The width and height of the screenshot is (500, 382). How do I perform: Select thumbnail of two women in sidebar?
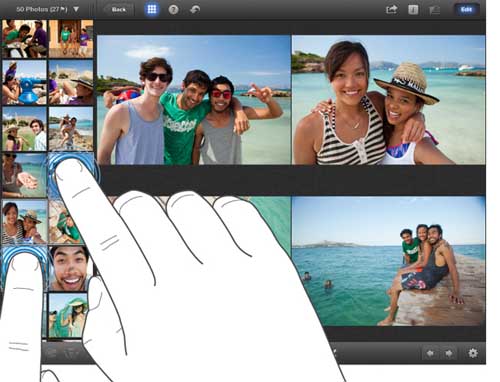pyautogui.click(x=25, y=222)
